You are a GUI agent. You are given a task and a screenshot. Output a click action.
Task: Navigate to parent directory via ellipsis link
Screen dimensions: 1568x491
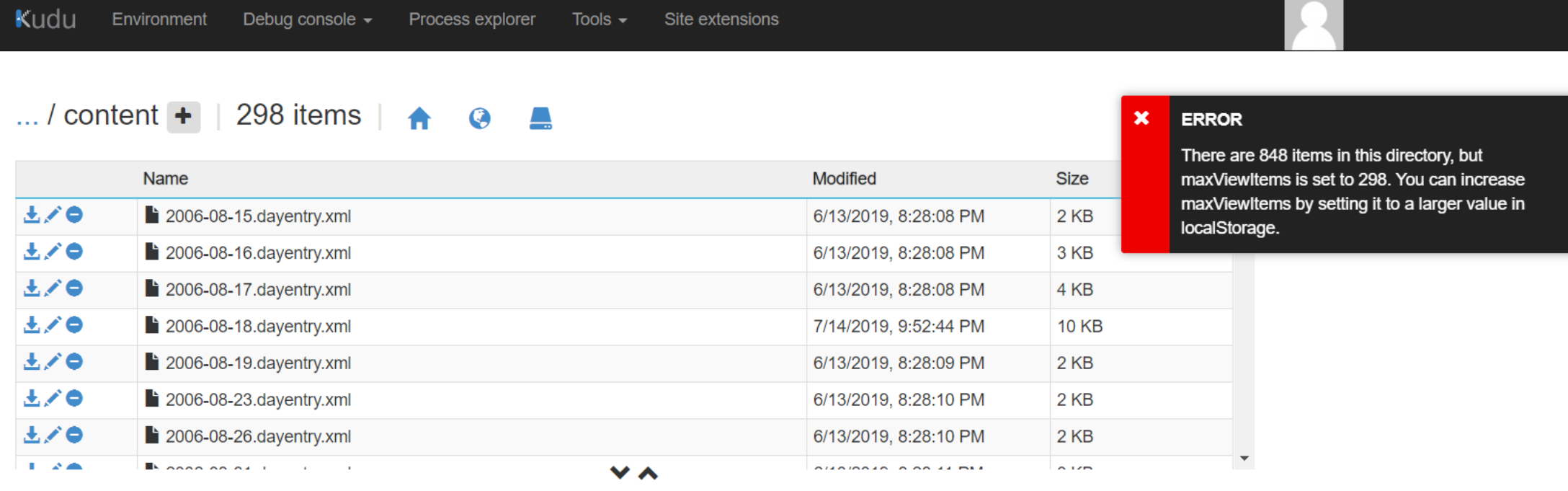(x=27, y=116)
